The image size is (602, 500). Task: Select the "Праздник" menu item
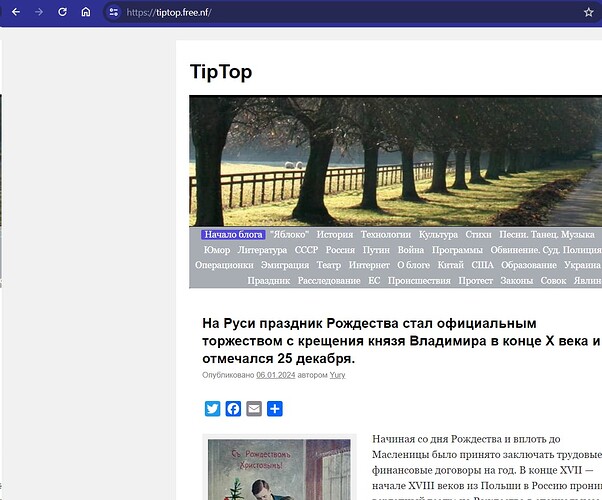[268, 281]
